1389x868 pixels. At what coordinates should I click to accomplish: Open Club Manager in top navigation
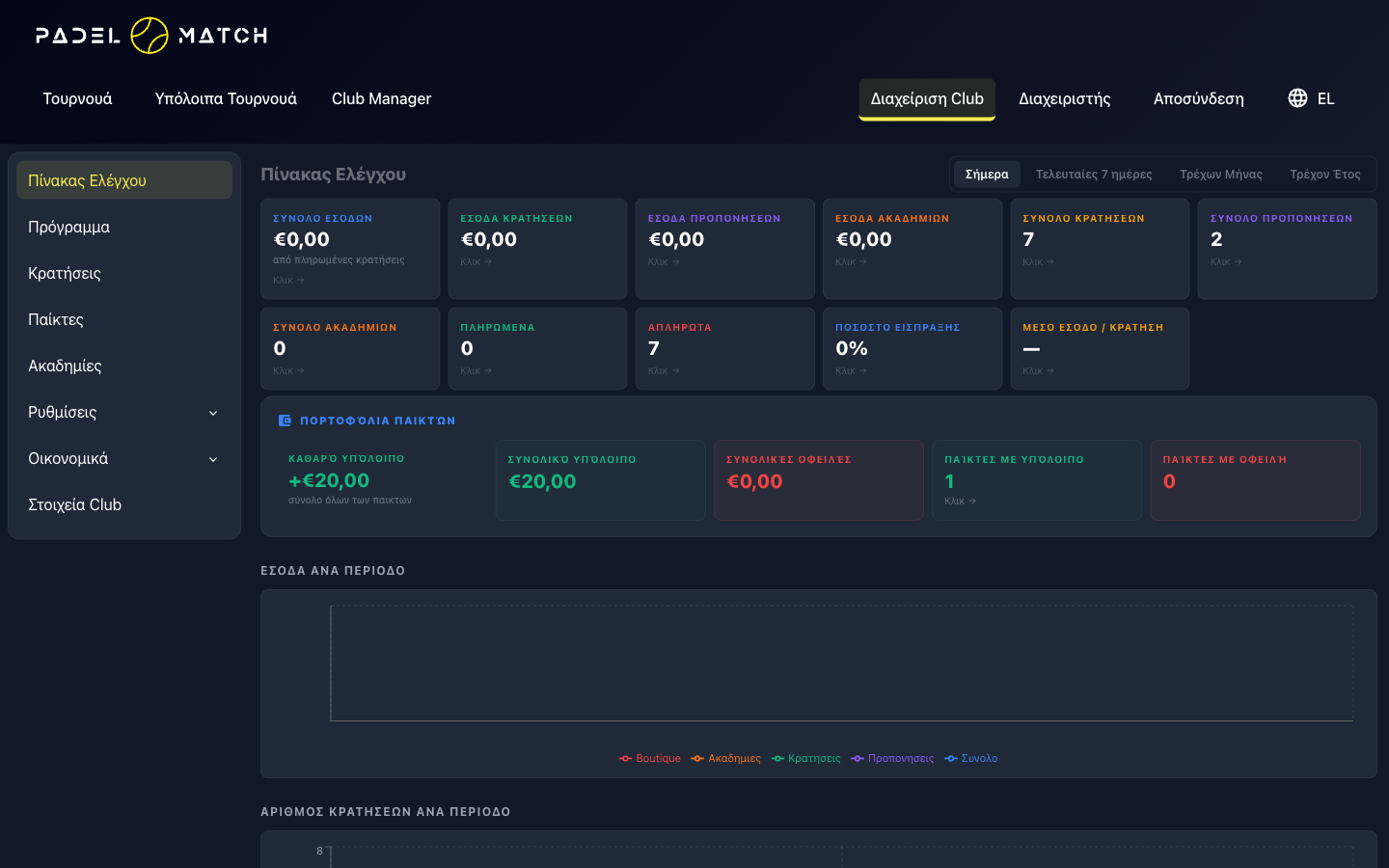click(381, 98)
